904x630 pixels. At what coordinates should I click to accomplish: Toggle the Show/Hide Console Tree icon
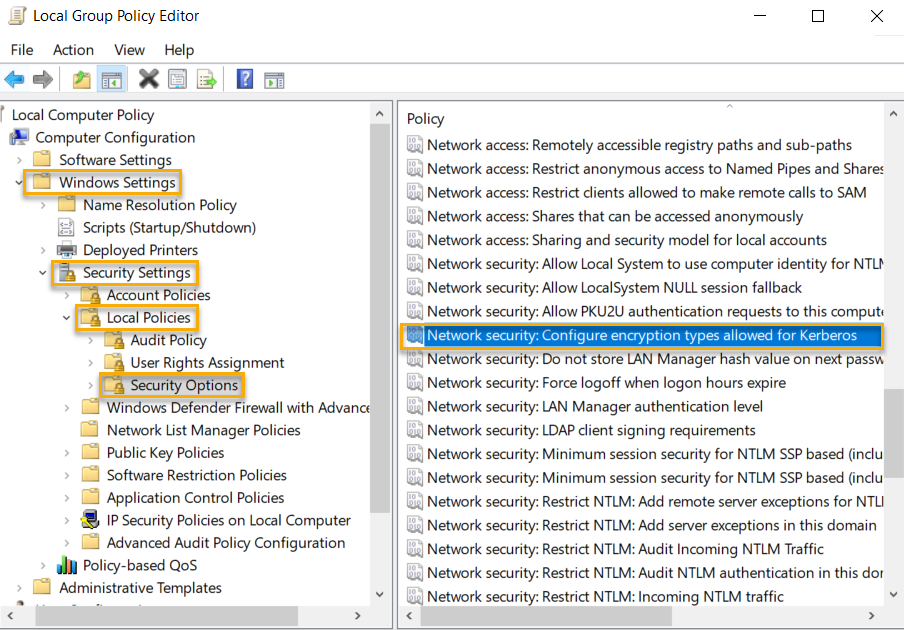pyautogui.click(x=110, y=79)
